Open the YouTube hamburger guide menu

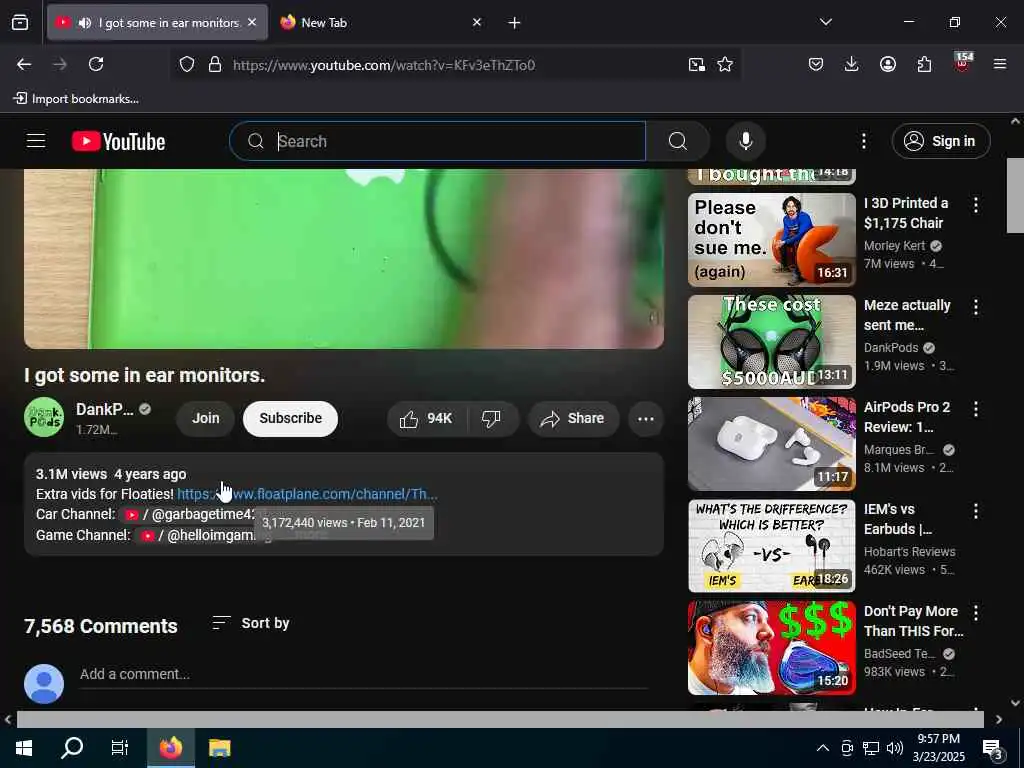pos(36,141)
